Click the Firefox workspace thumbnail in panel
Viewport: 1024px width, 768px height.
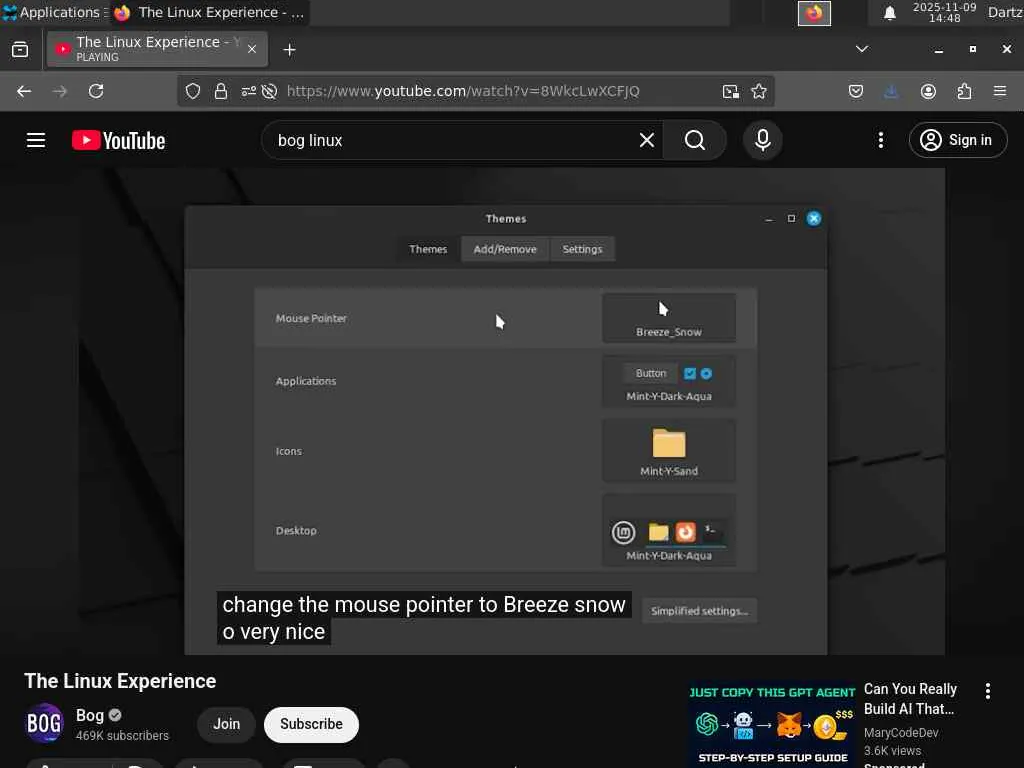[814, 13]
